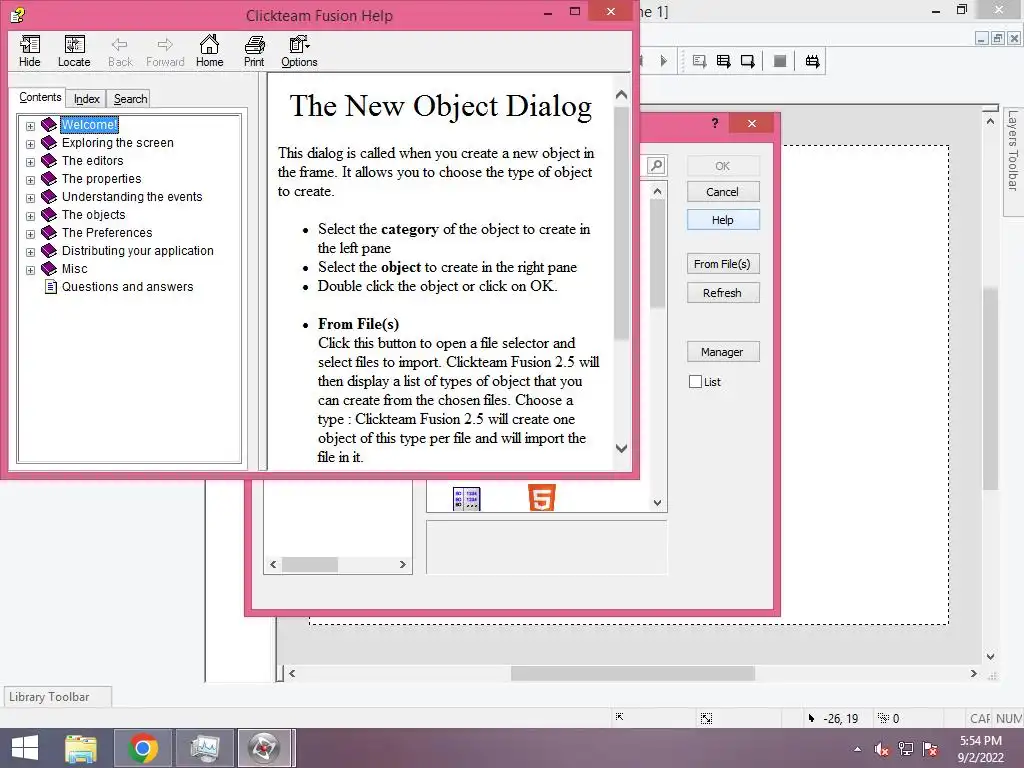Click the help scrollbar up arrow
This screenshot has height=768, width=1024.
pyautogui.click(x=622, y=95)
